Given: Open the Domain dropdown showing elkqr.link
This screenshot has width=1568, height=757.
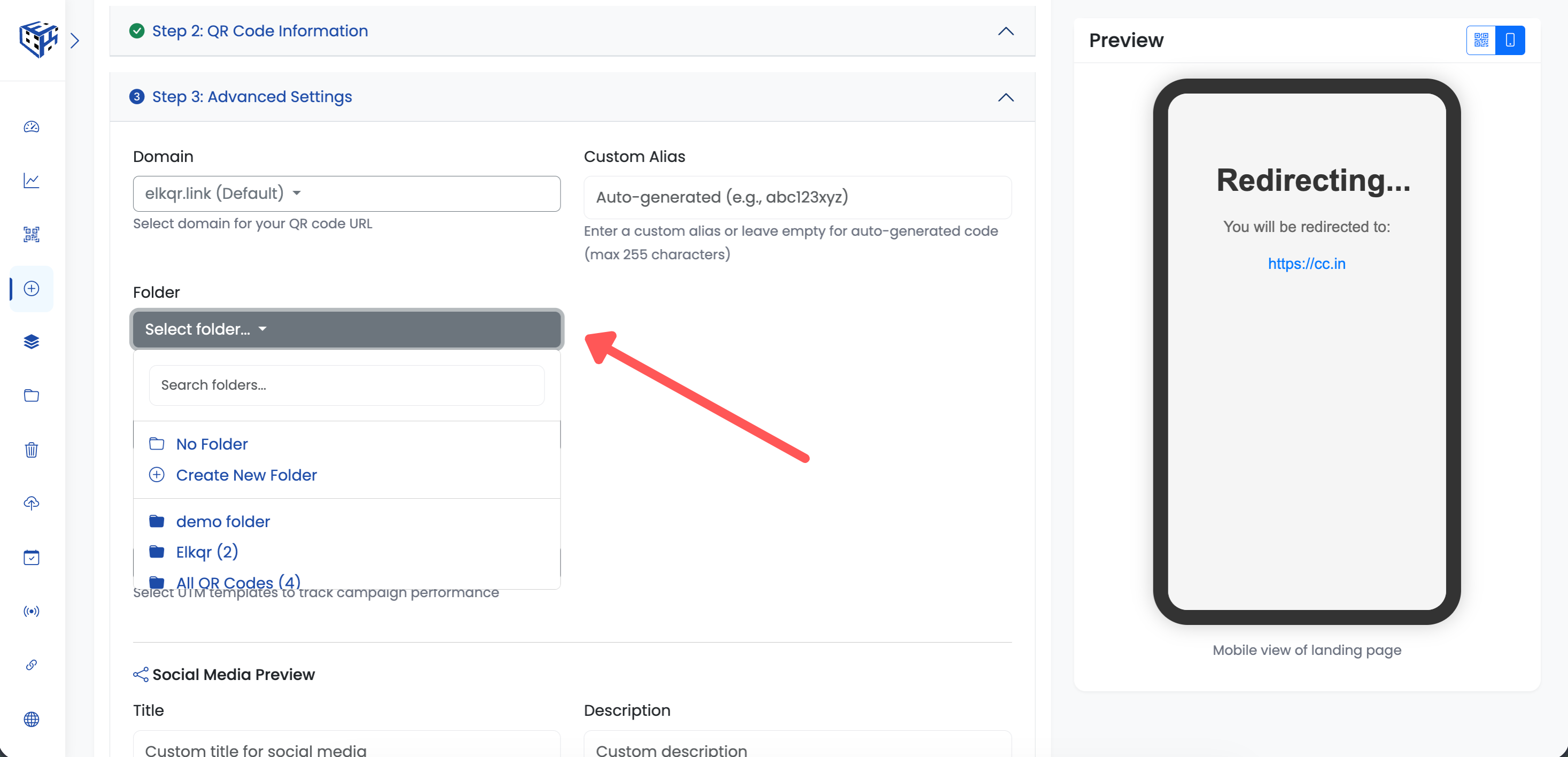Looking at the screenshot, I should [346, 194].
